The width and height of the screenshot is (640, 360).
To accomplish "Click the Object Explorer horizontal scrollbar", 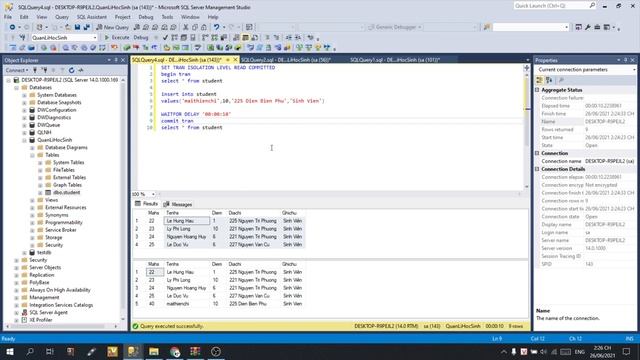I will pos(61,326).
